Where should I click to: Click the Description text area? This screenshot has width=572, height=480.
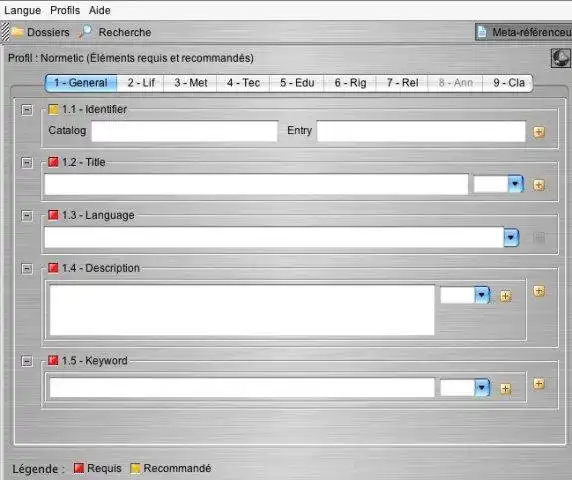242,310
